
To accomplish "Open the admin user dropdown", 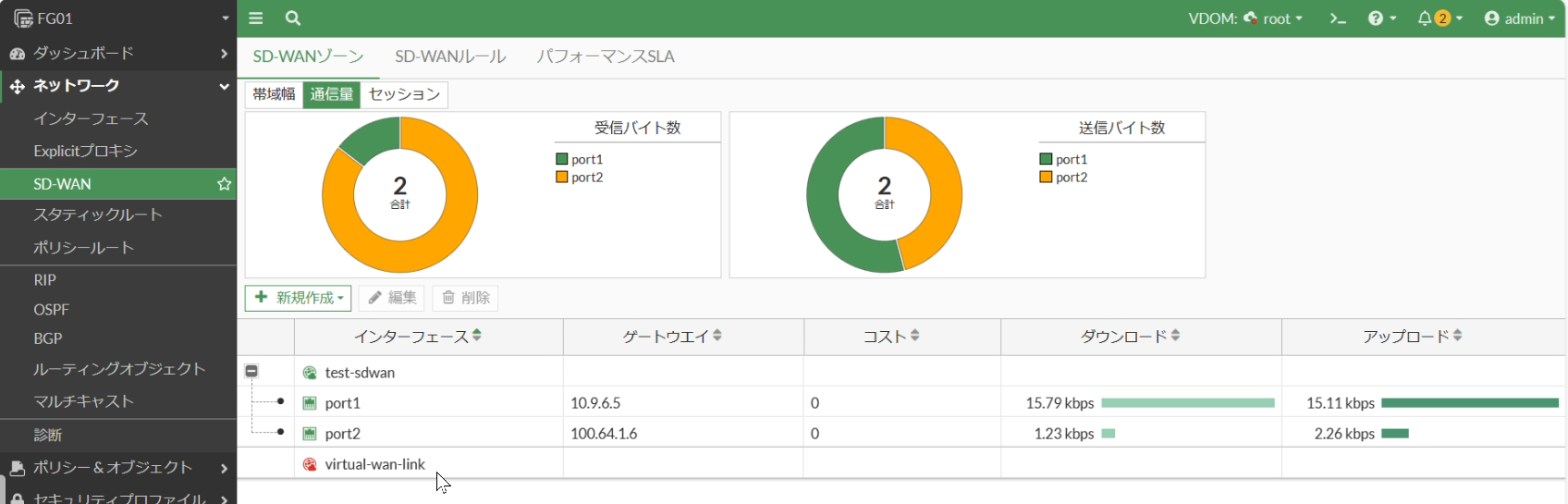I will click(x=1519, y=18).
